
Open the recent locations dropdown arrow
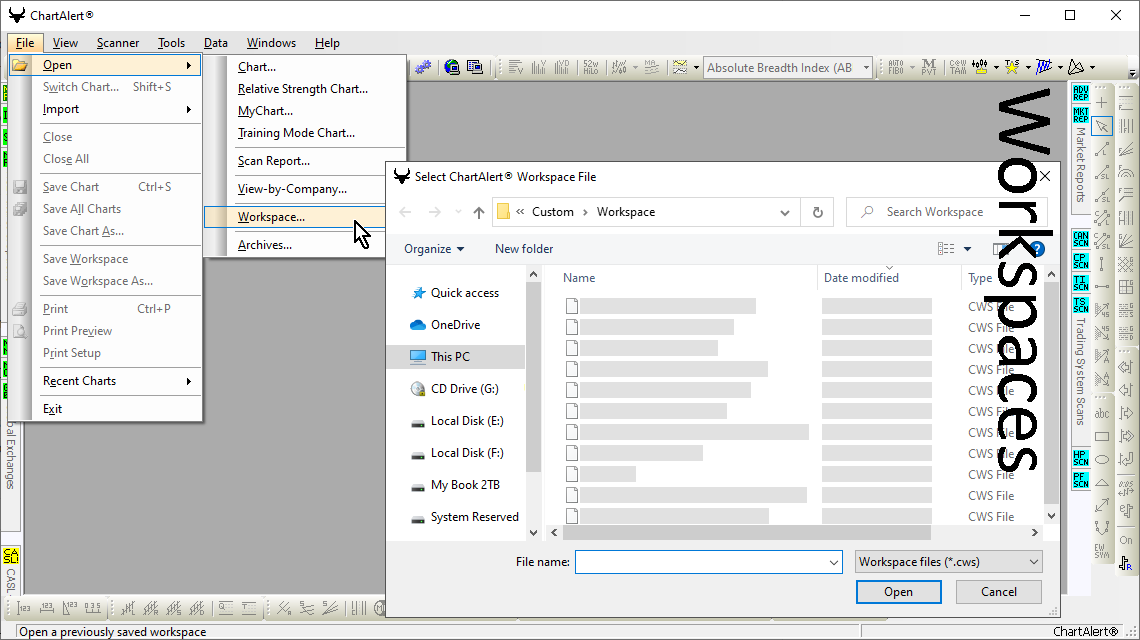coord(458,212)
